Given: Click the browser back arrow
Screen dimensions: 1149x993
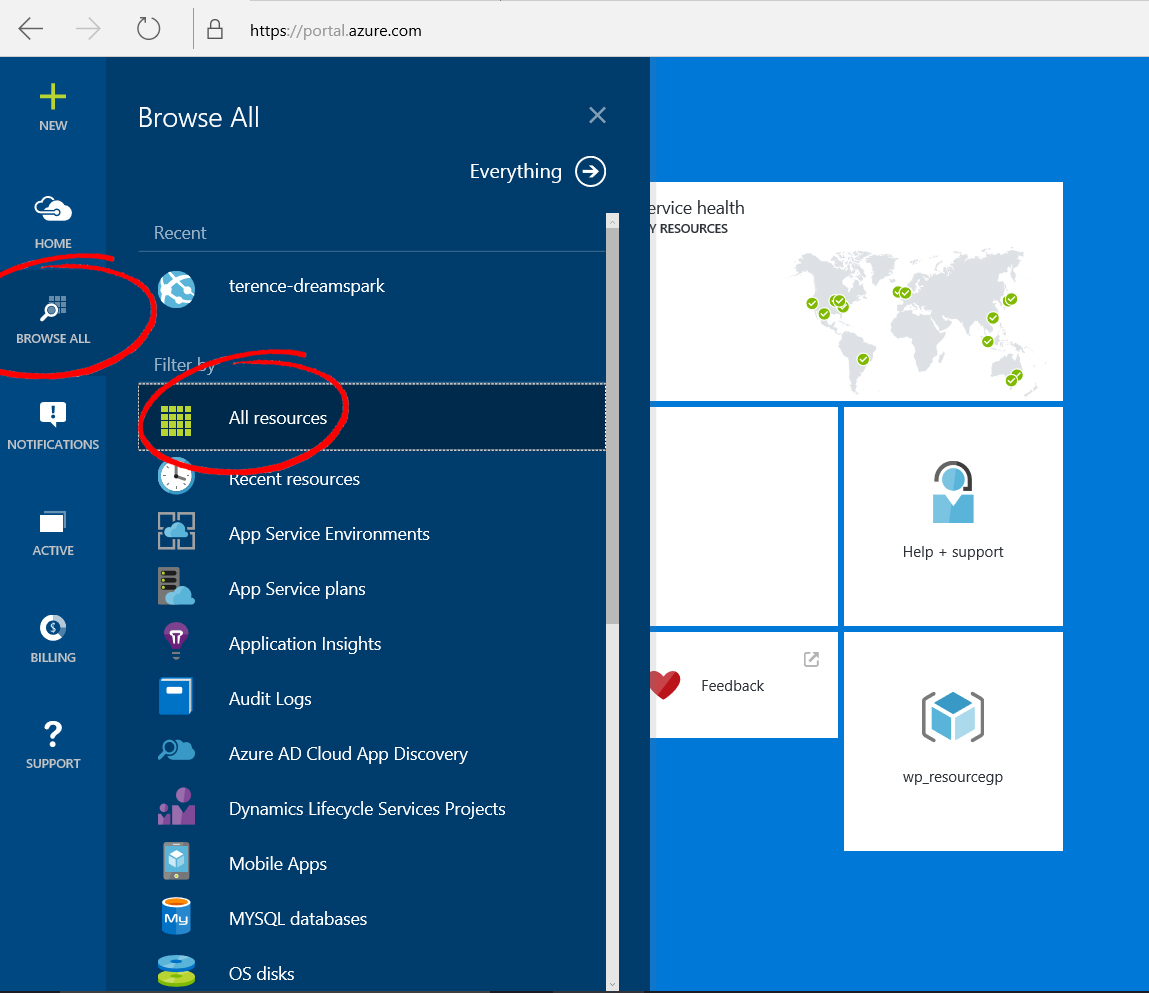Looking at the screenshot, I should pos(31,29).
